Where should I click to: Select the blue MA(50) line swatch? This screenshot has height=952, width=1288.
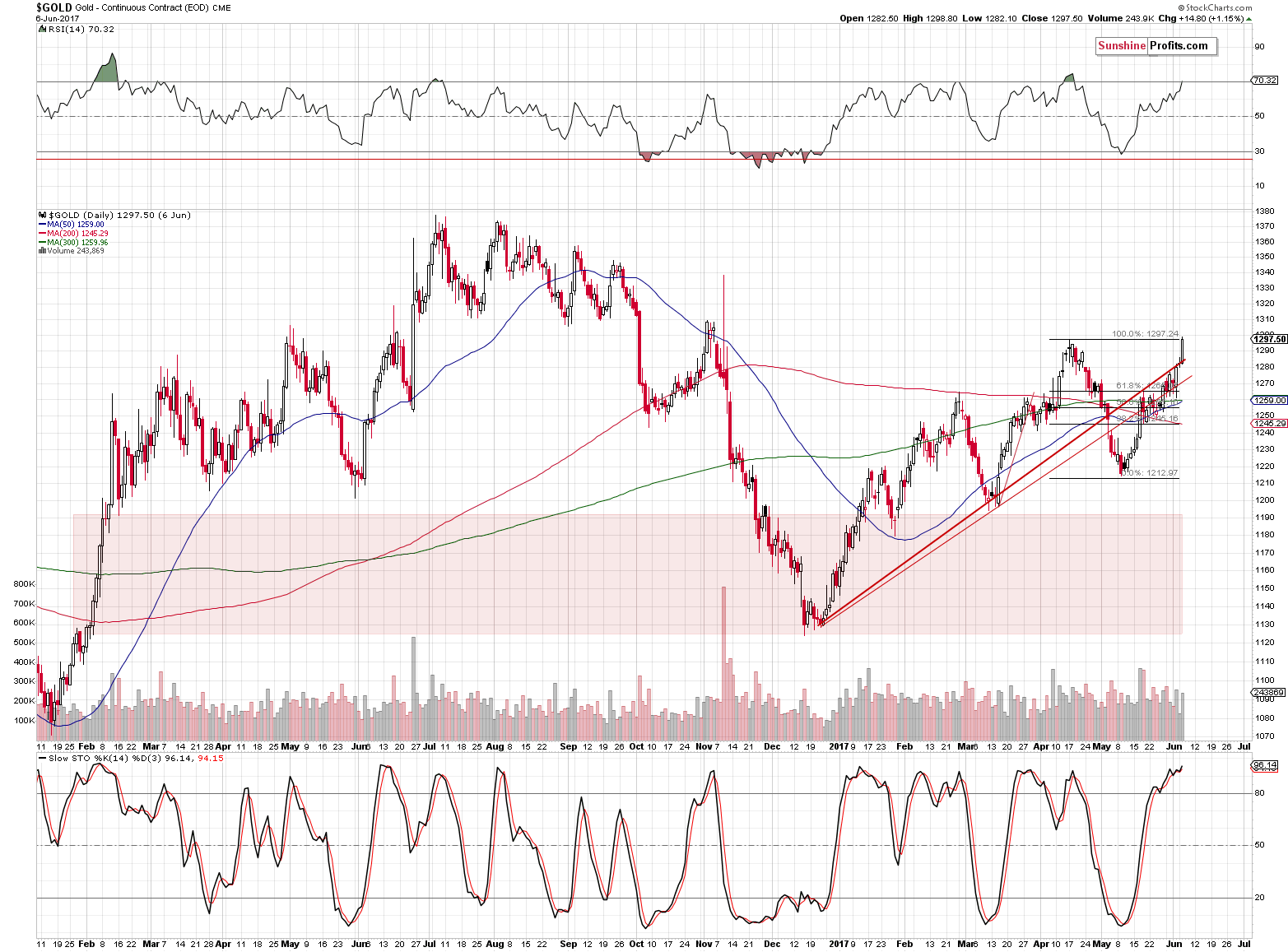42,225
